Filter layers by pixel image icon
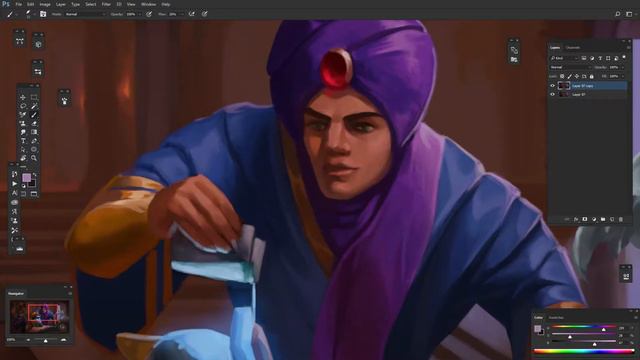Viewport: 640px width, 360px height. tap(584, 58)
